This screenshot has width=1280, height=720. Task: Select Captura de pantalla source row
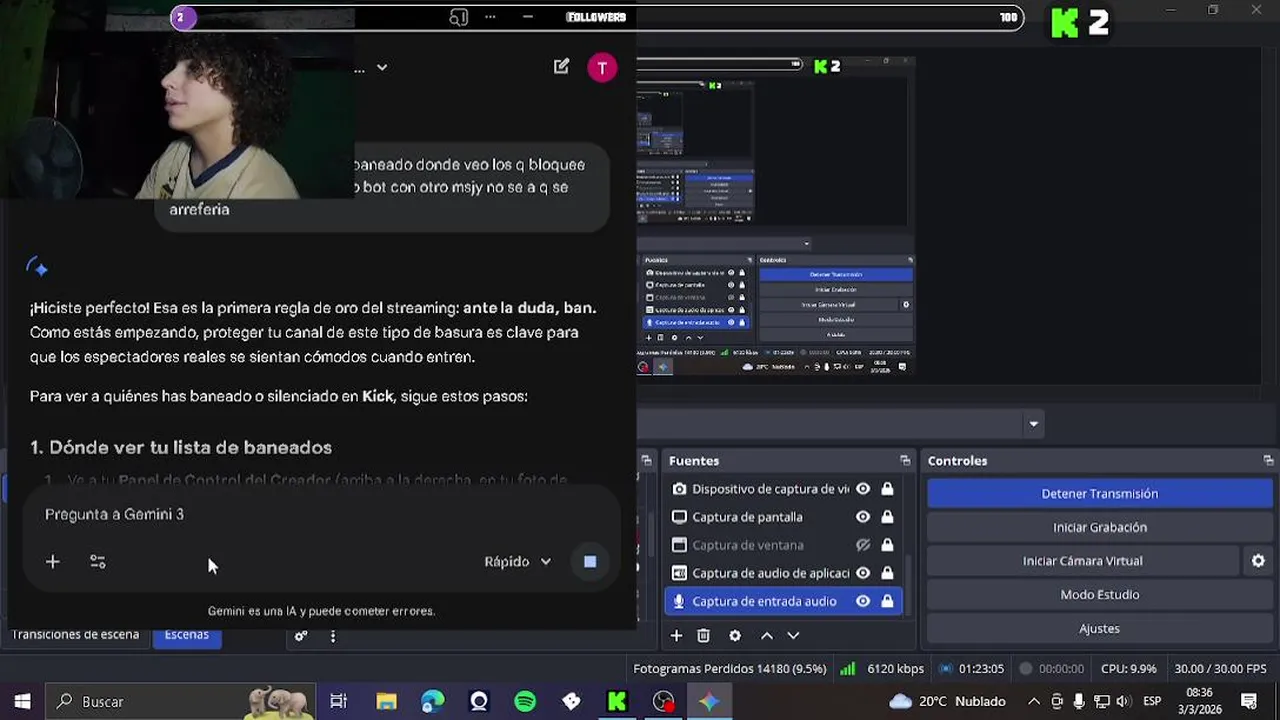click(783, 517)
